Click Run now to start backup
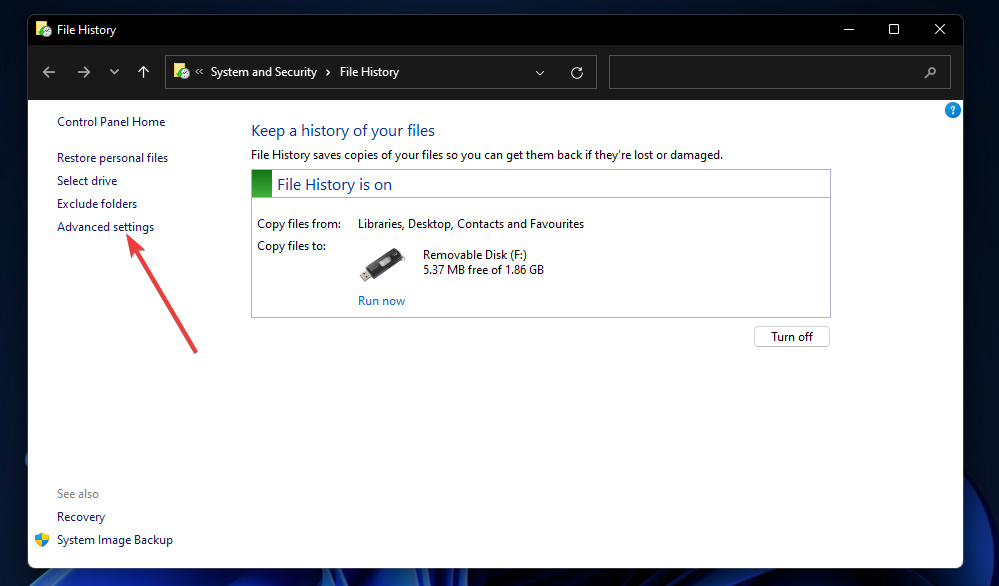The width and height of the screenshot is (999, 586). [382, 301]
